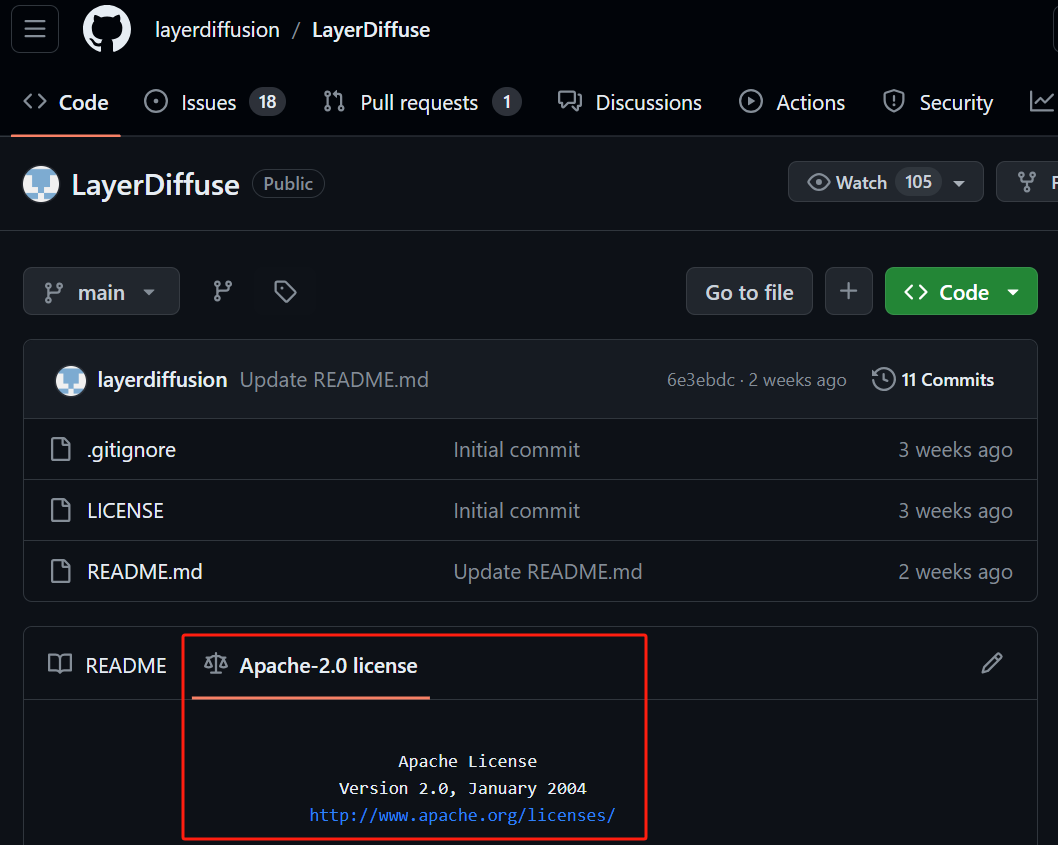Image resolution: width=1058 pixels, height=845 pixels.
Task: View branches via the branch icon
Action: coord(223,292)
